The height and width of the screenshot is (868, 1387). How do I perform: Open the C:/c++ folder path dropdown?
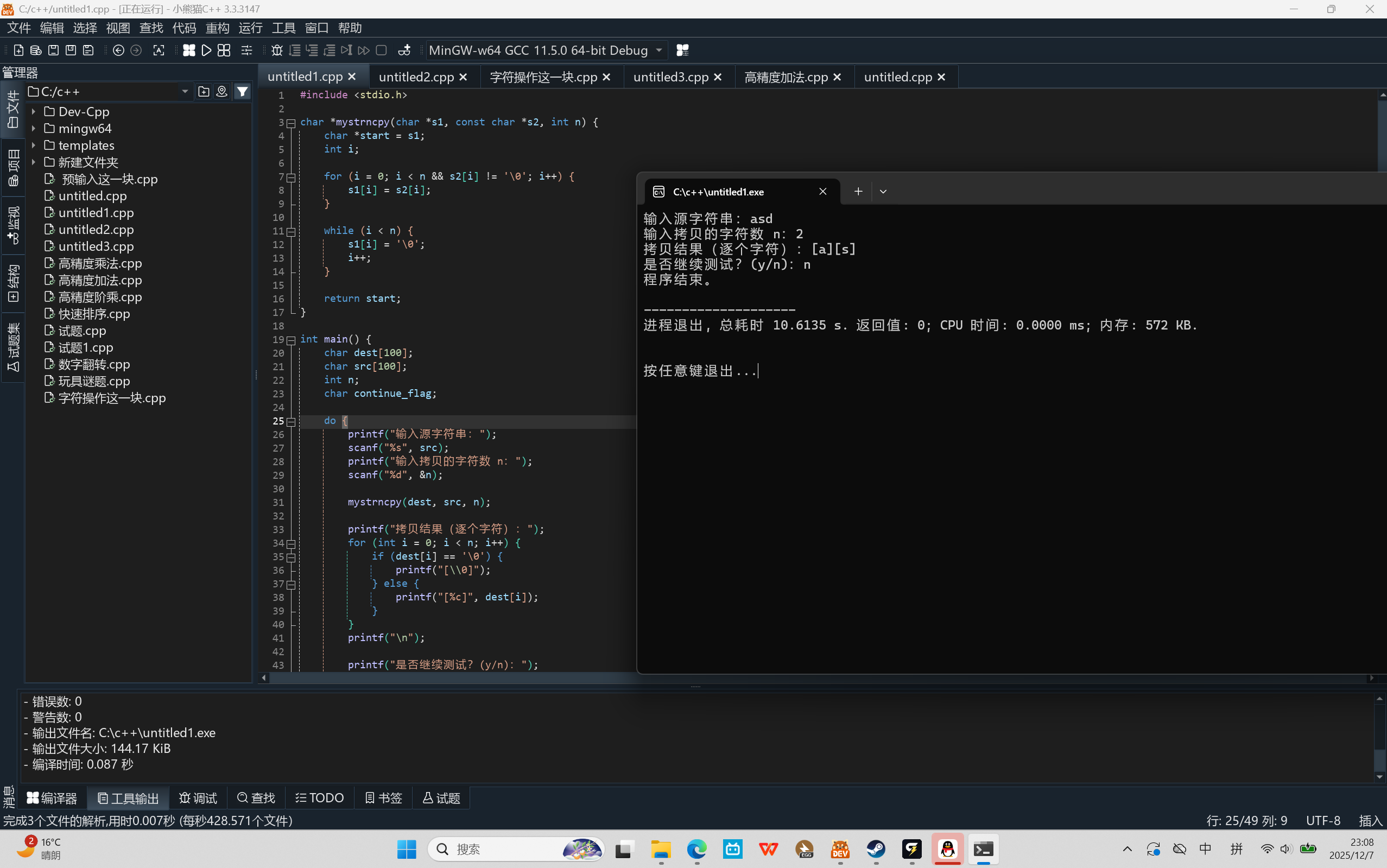point(185,92)
